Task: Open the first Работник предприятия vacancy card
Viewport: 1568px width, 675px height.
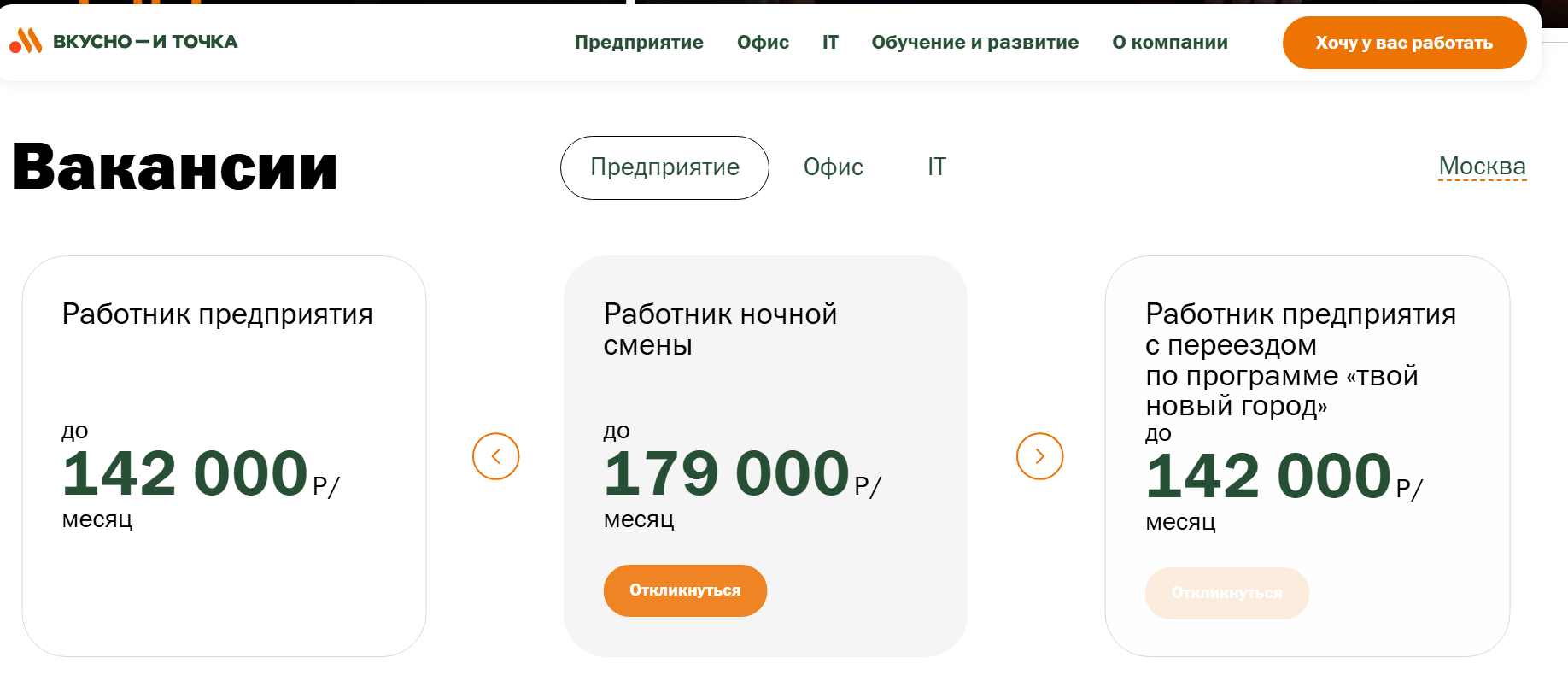Action: tap(217, 314)
